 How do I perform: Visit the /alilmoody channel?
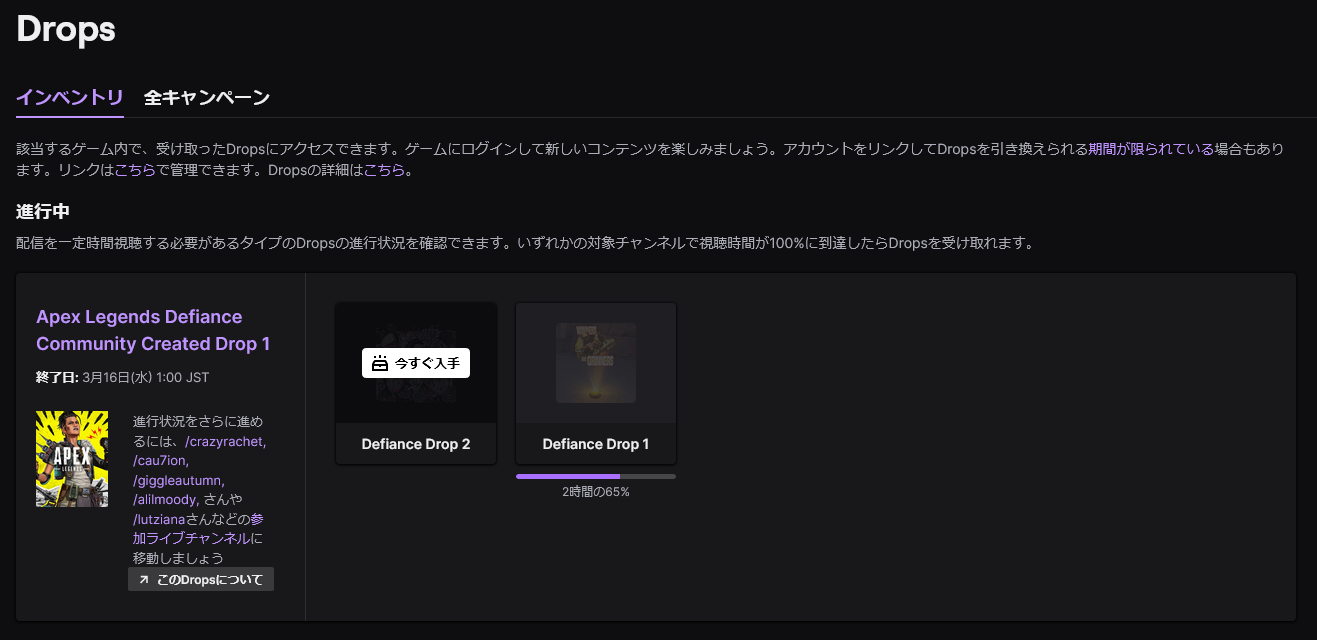[166, 499]
